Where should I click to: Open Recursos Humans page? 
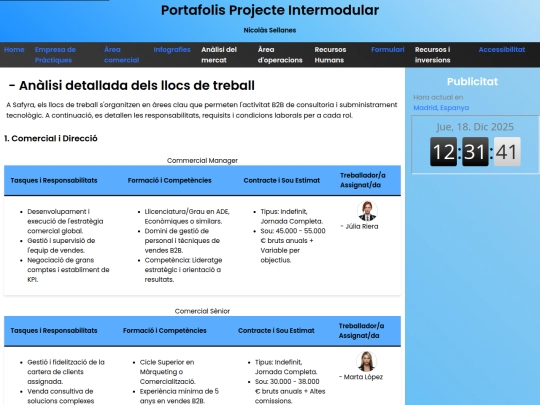click(x=330, y=55)
